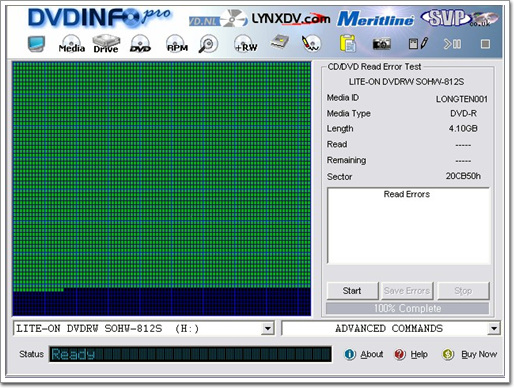Click the magnifier disc scan icon

(208, 44)
